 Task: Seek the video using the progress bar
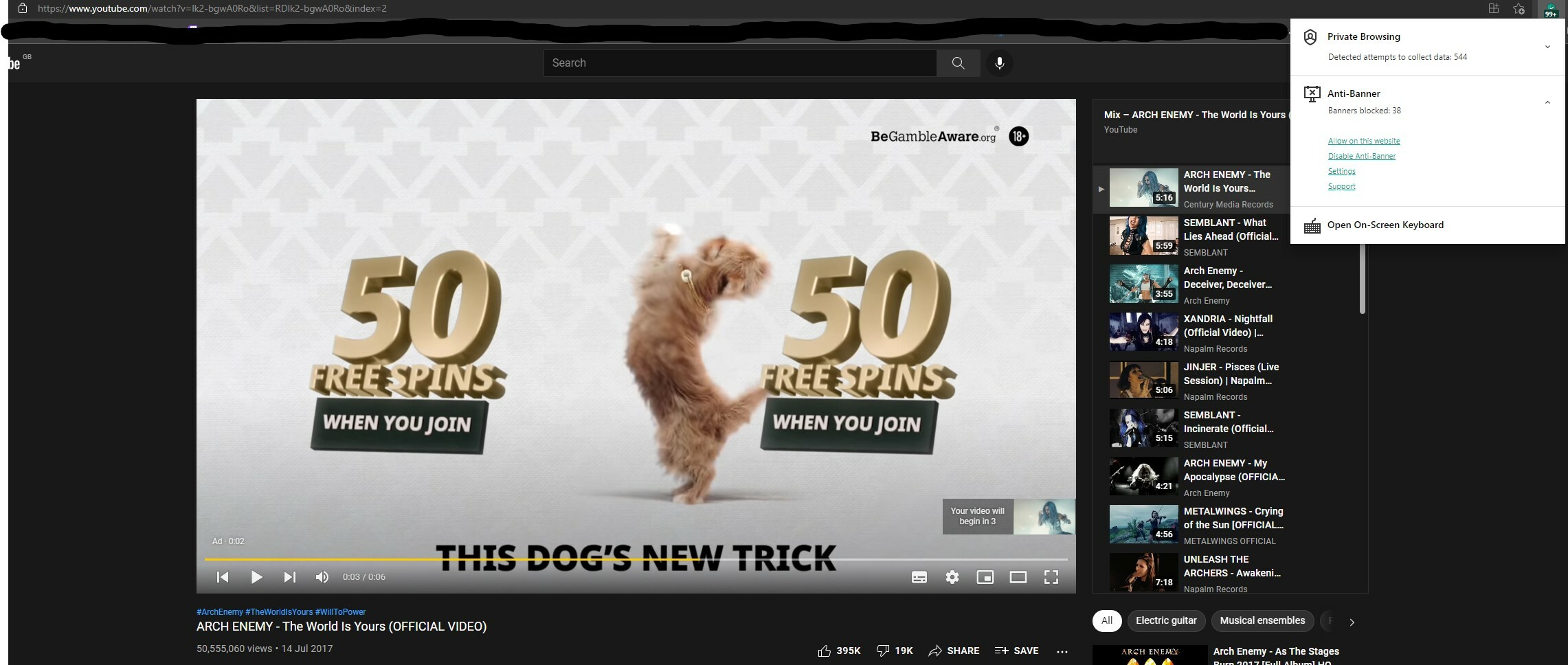[636, 559]
